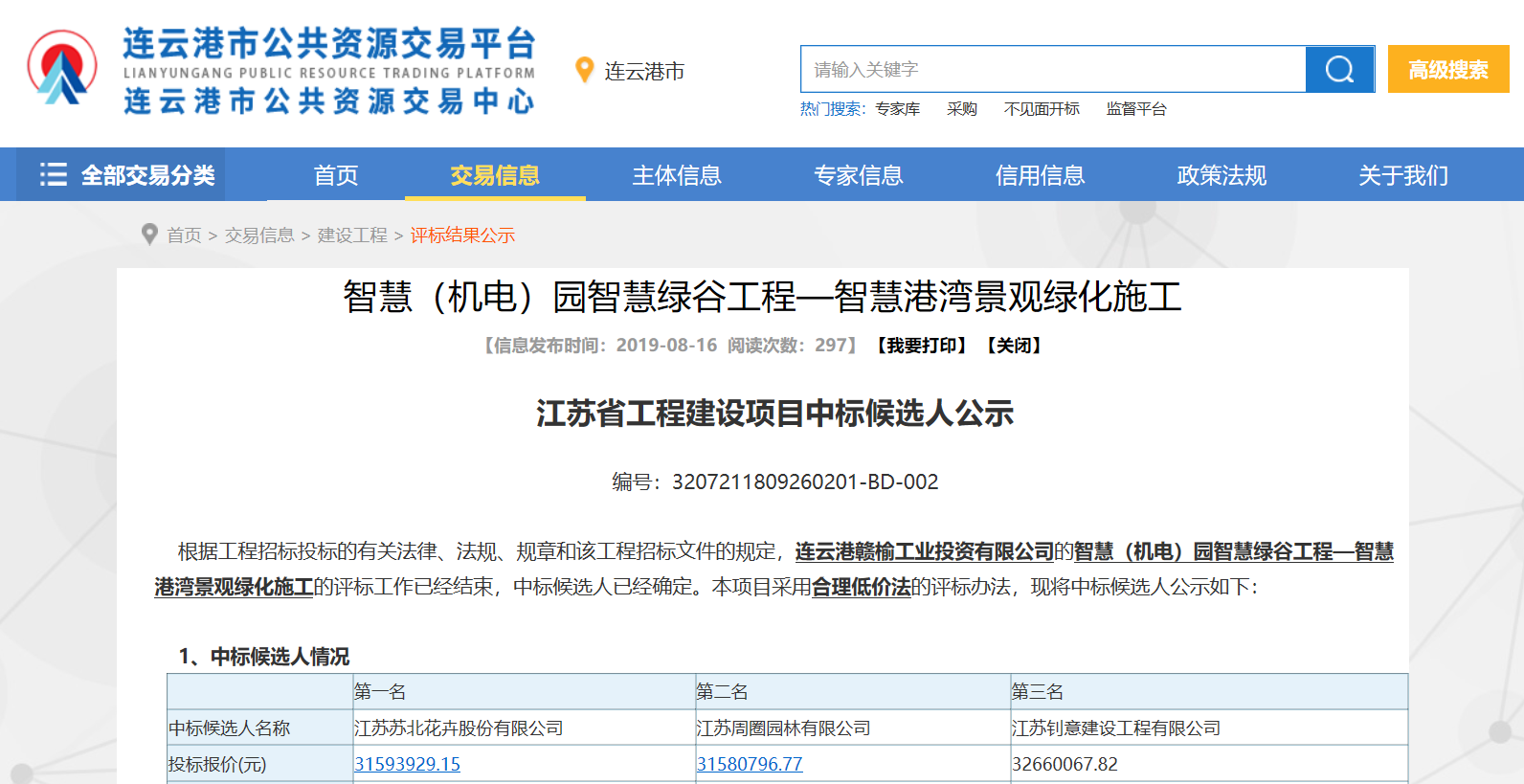Open the 关于我们 nav tab

pyautogui.click(x=1403, y=175)
